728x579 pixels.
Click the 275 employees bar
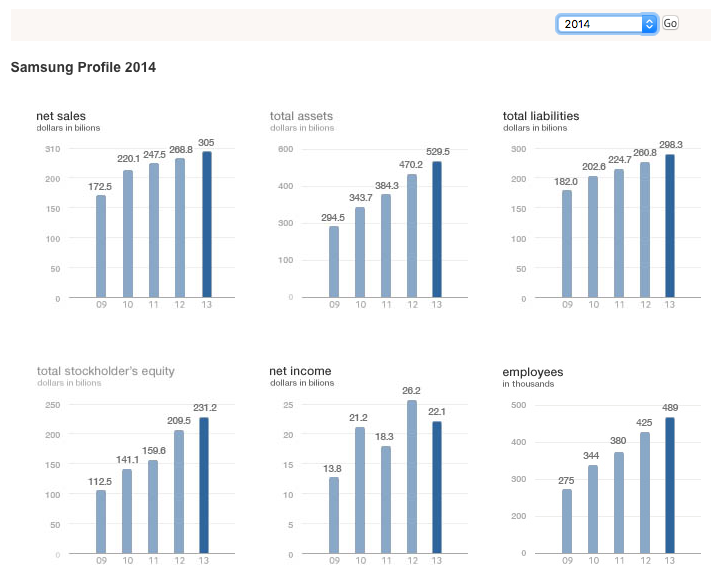point(567,520)
